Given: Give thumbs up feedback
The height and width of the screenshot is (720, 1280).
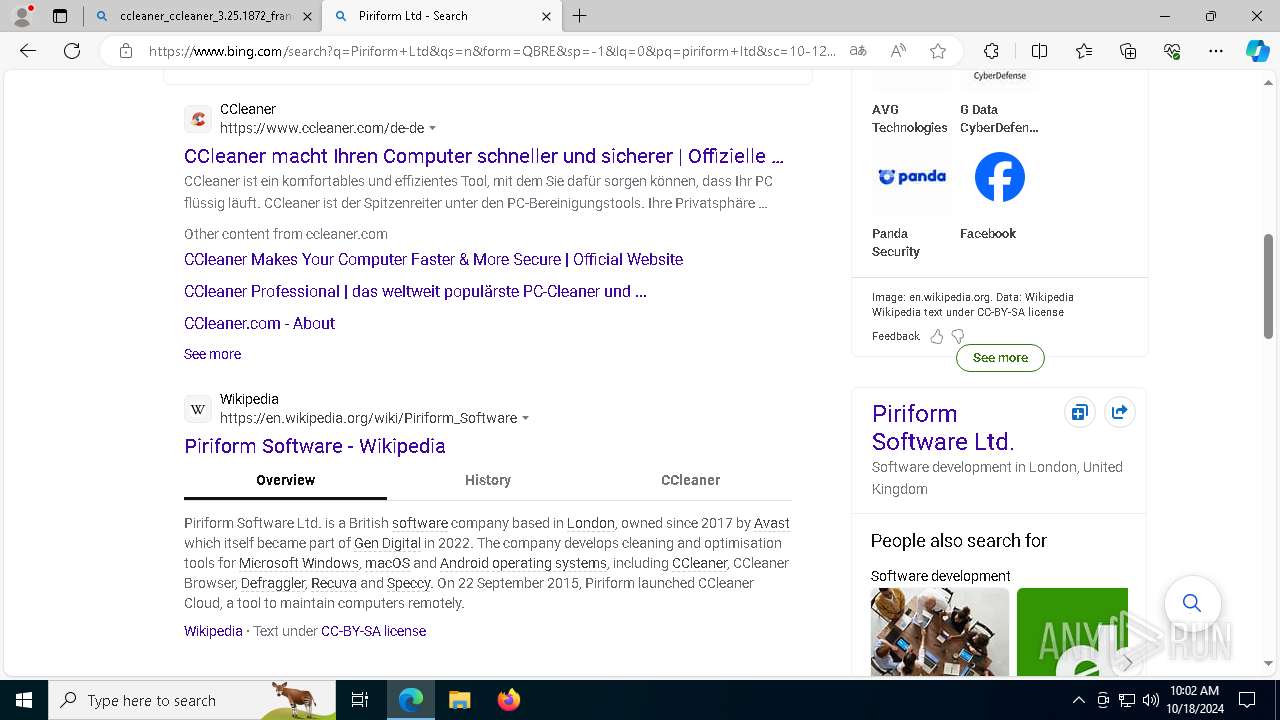Looking at the screenshot, I should coord(937,336).
